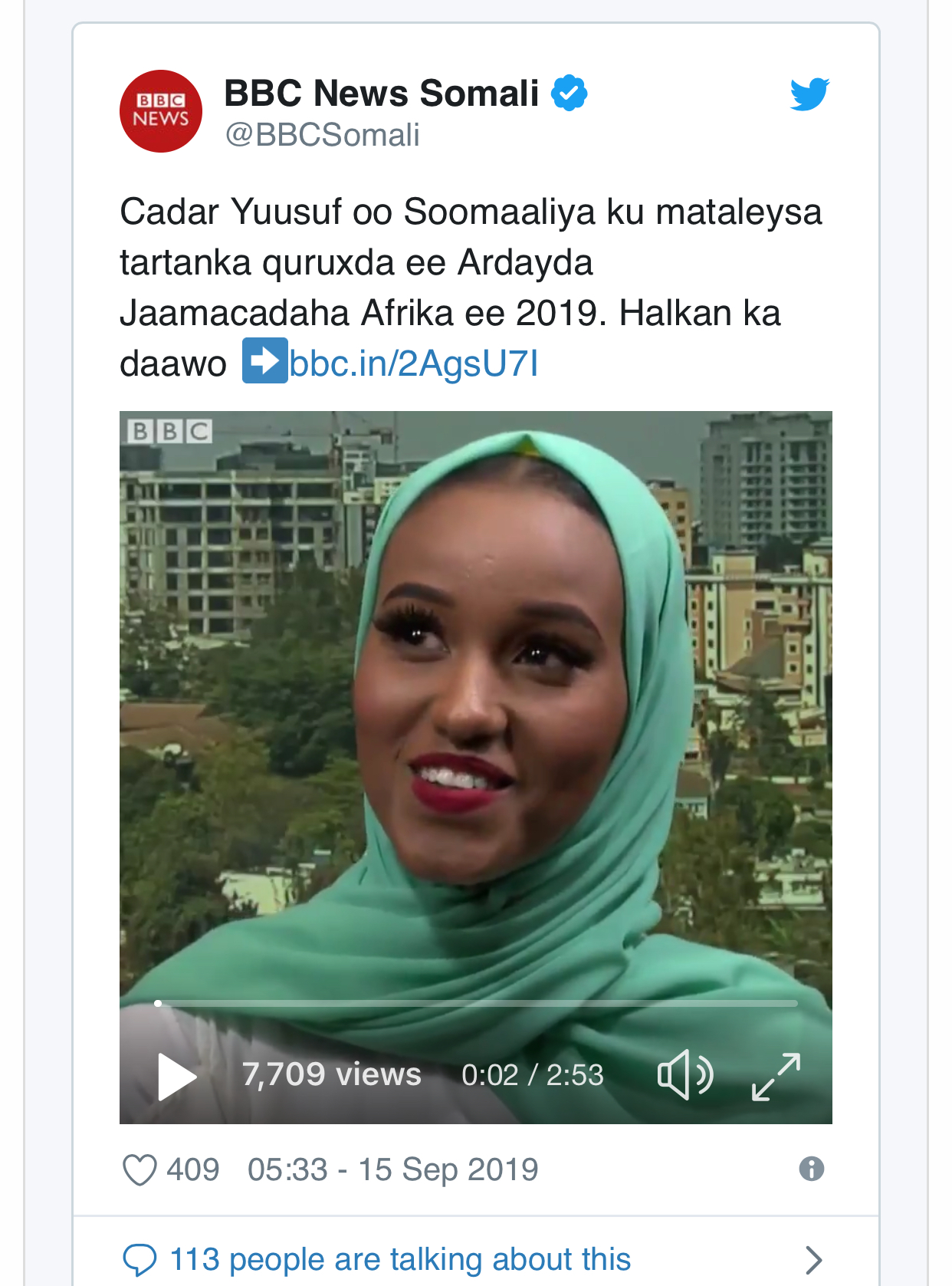Play the embedded video
Image resolution: width=952 pixels, height=1286 pixels.
point(177,1077)
